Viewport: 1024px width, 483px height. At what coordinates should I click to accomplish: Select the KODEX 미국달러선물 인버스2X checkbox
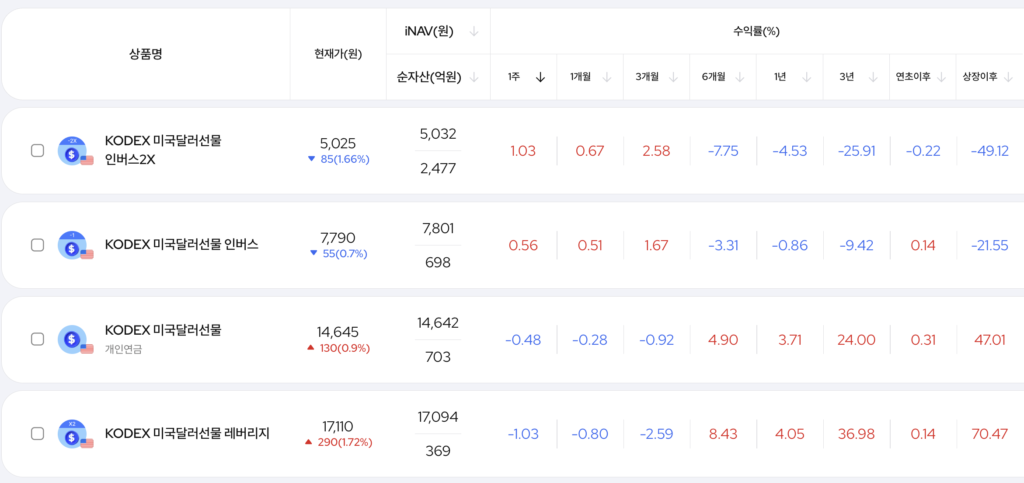38,151
